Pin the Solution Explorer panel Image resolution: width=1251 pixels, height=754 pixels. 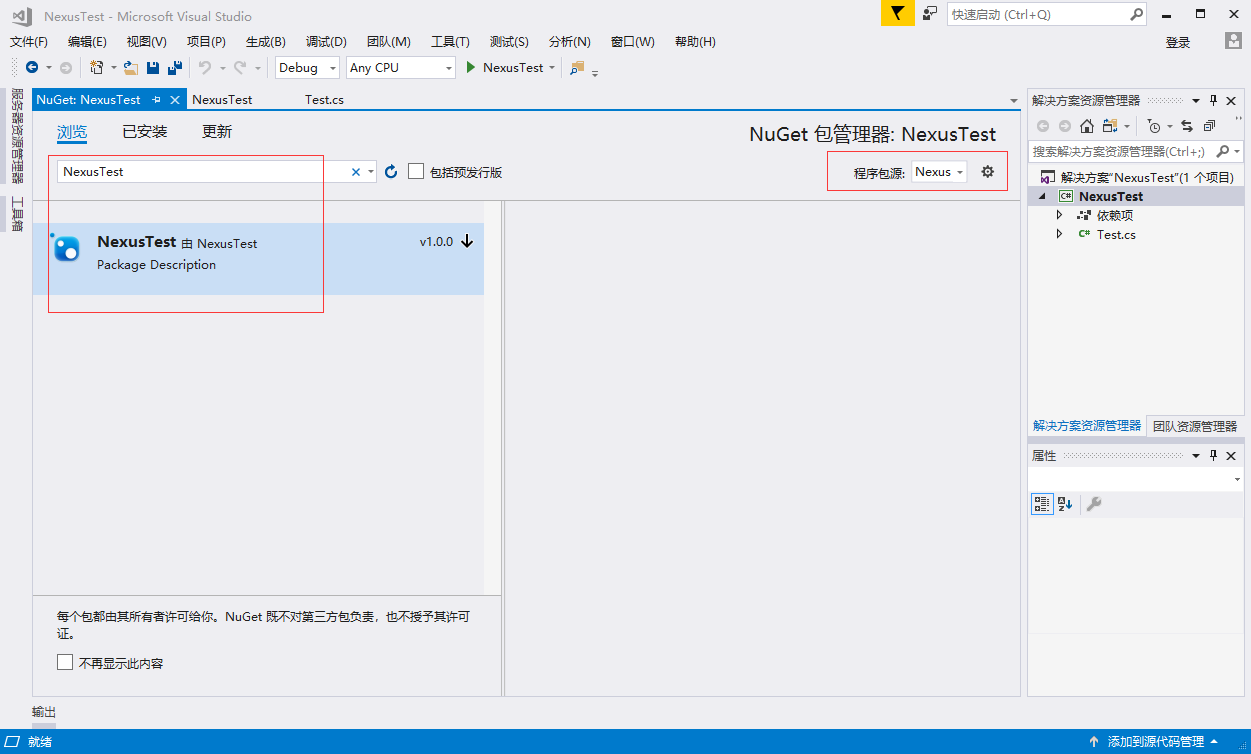1214,101
